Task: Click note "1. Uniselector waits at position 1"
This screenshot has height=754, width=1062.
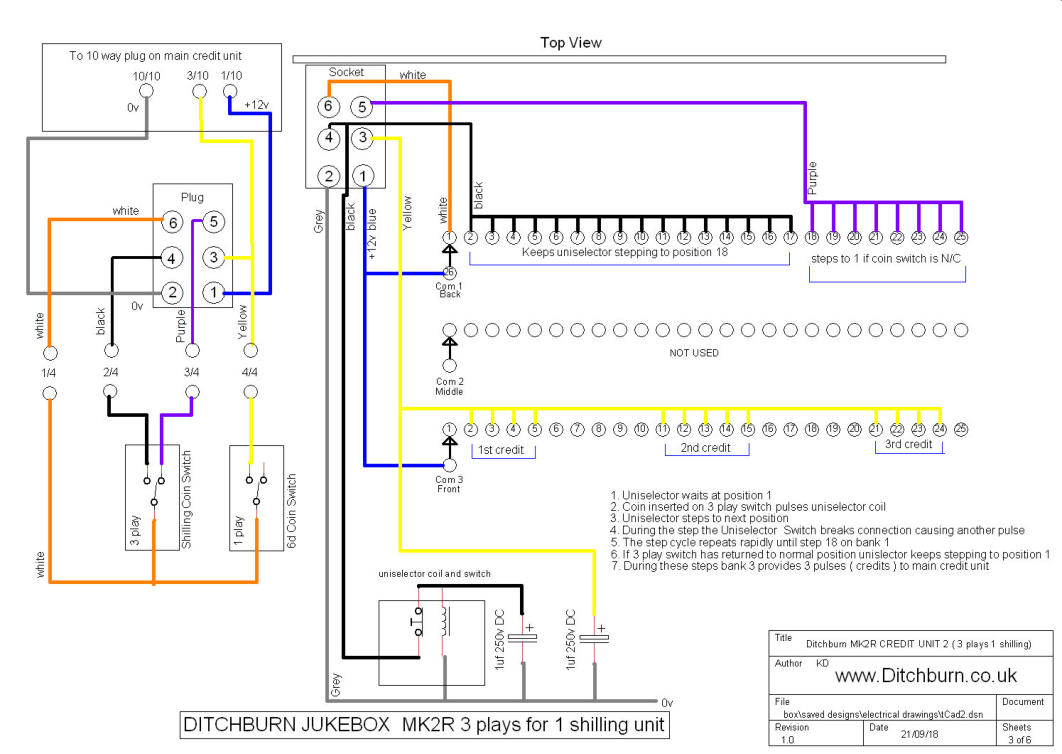Action: 691,495
